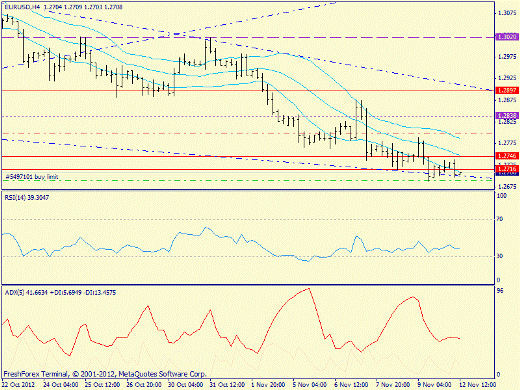
Task: Click the '22 Oct 2012' date label
Action: tap(18, 384)
